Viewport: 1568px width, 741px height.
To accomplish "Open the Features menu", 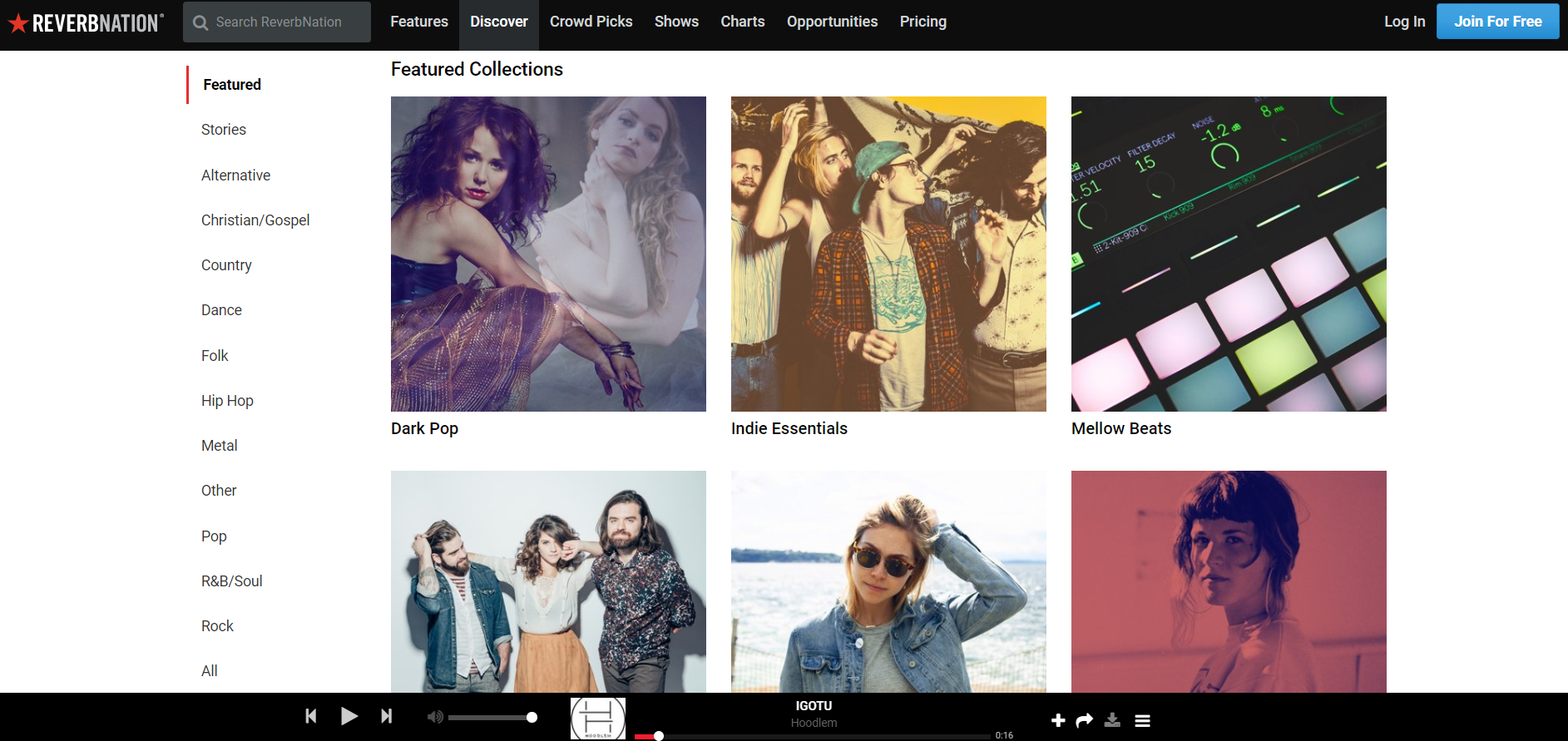I will coord(419,22).
